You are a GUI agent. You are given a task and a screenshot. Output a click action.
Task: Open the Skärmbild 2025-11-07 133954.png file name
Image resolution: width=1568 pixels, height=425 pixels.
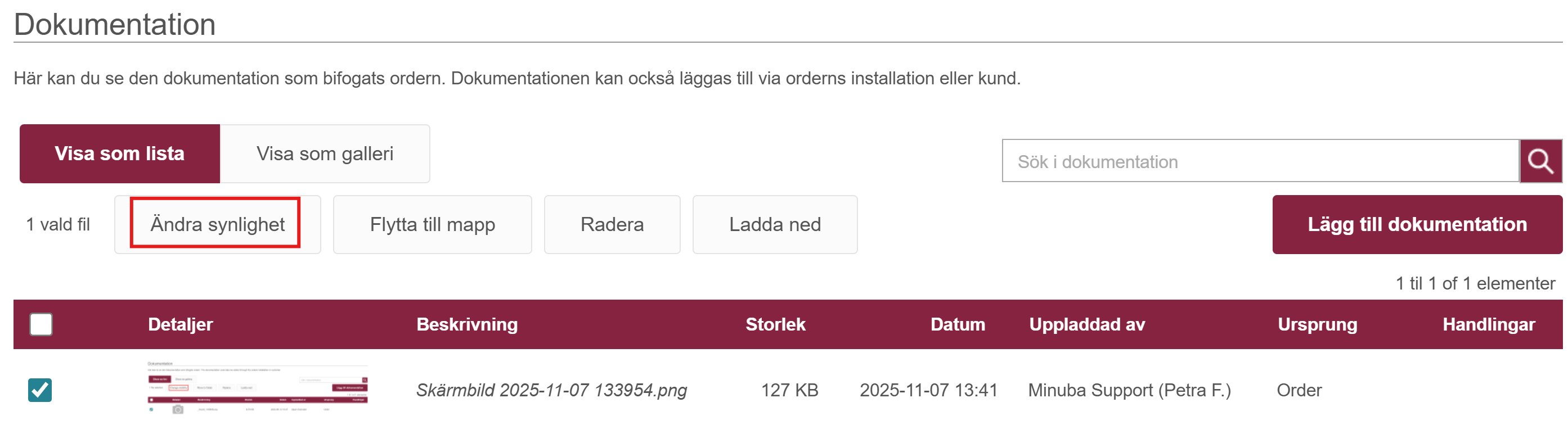tap(551, 390)
